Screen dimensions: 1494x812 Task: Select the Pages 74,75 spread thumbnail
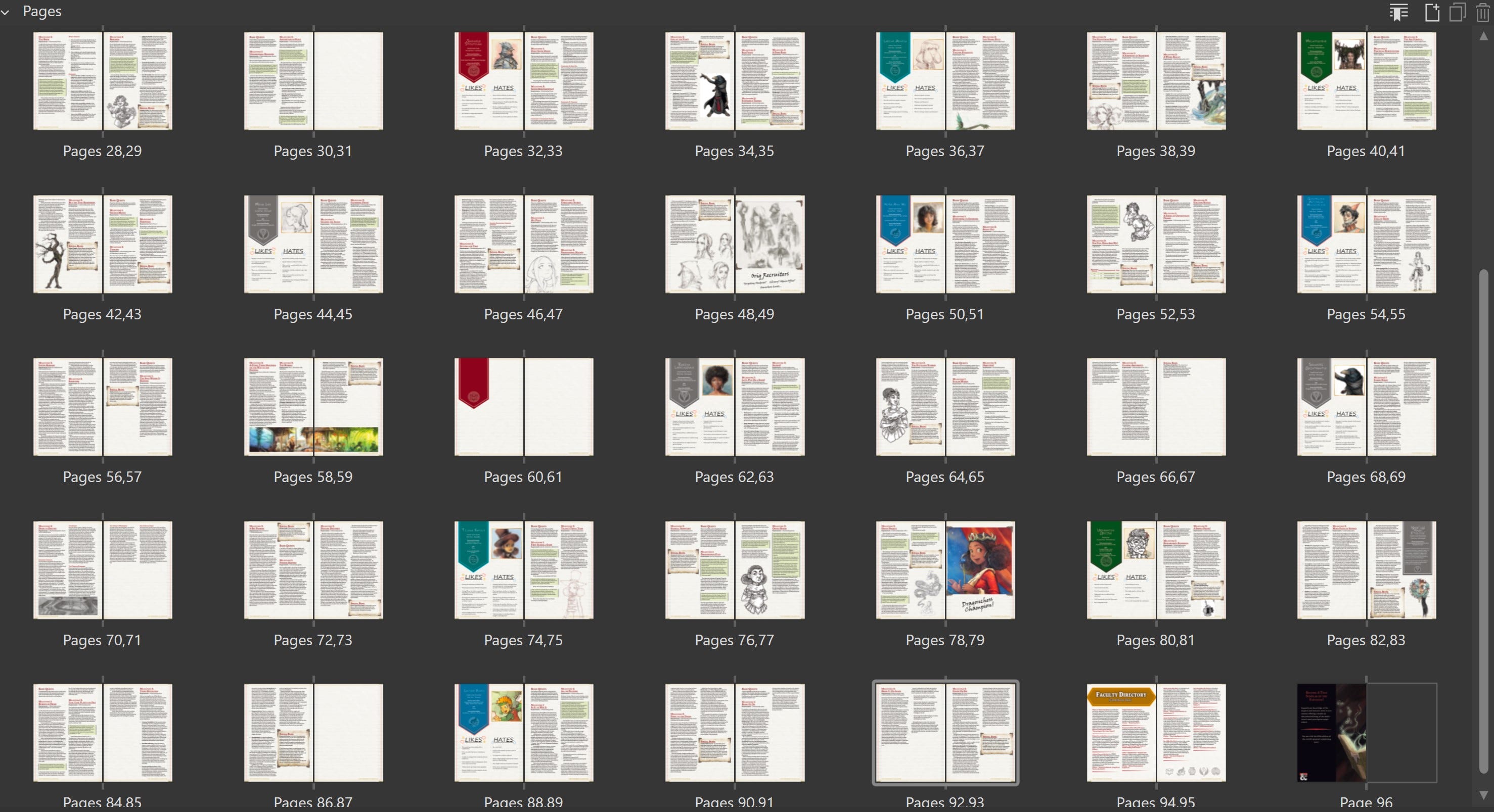[524, 570]
